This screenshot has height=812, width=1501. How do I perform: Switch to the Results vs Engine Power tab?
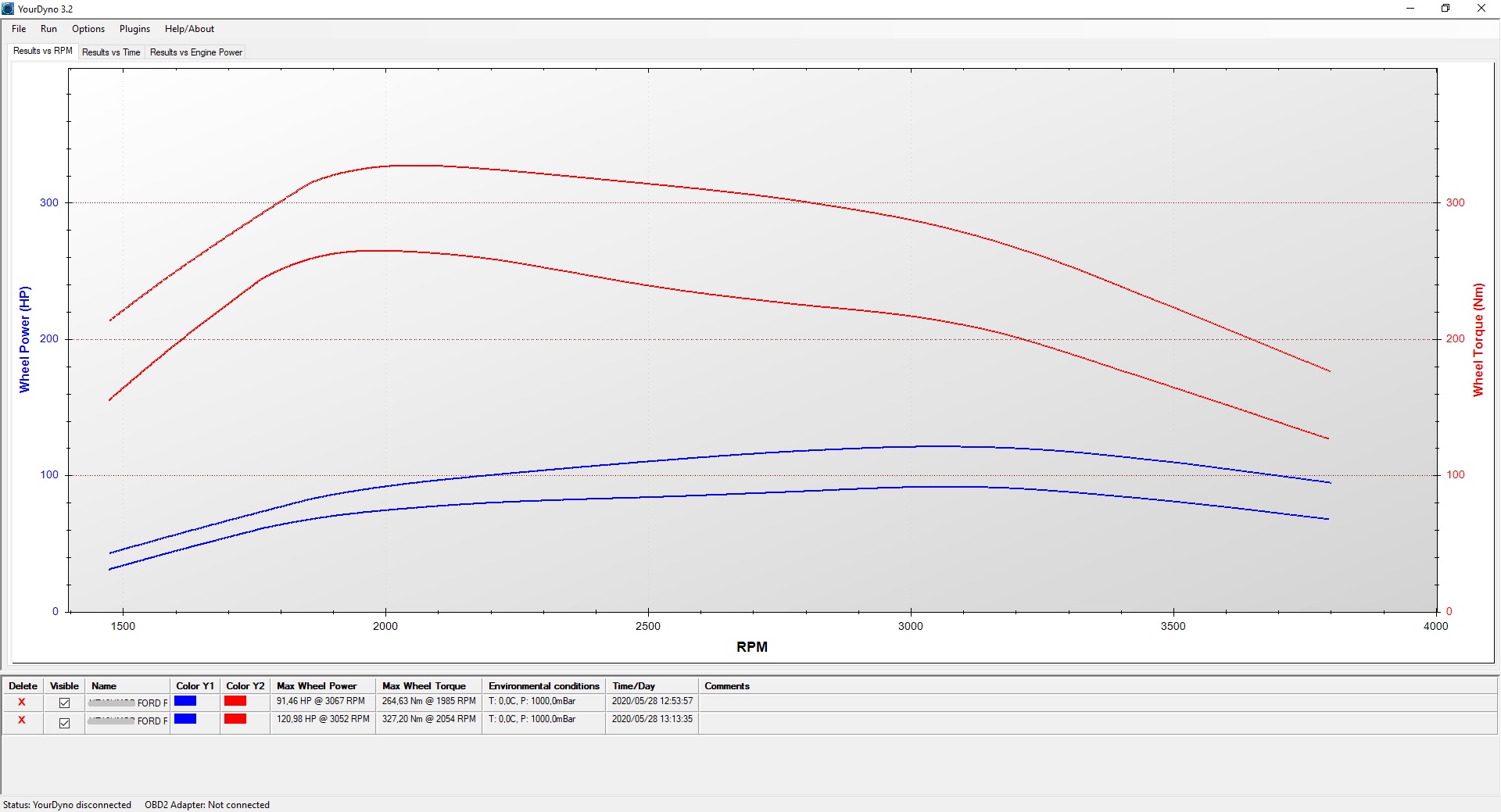[x=196, y=52]
